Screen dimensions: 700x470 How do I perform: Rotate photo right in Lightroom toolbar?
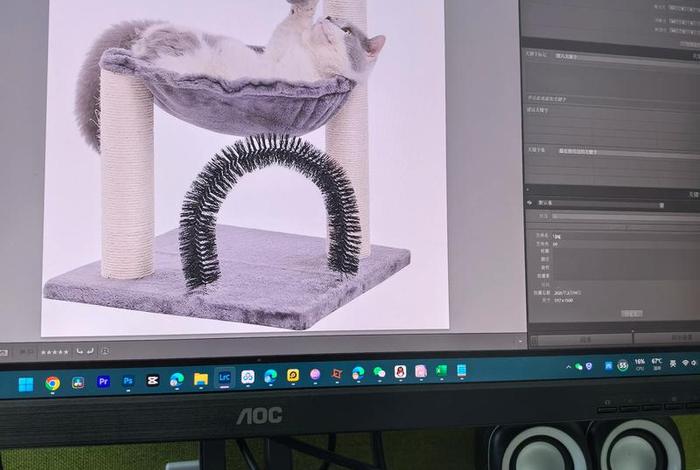[90, 351]
